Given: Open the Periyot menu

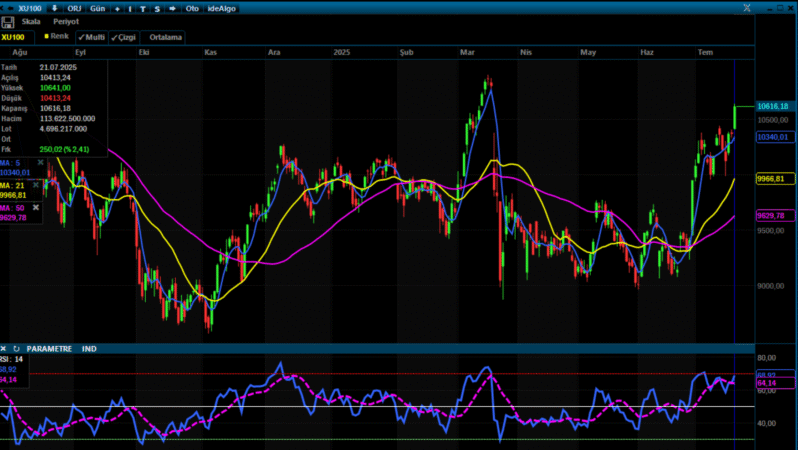Looking at the screenshot, I should [x=66, y=21].
